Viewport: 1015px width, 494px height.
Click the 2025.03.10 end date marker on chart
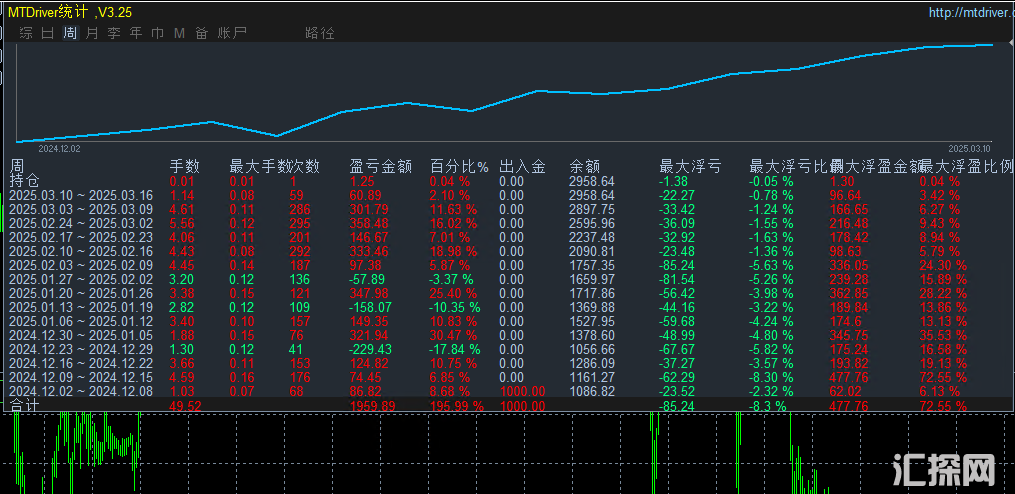point(968,148)
